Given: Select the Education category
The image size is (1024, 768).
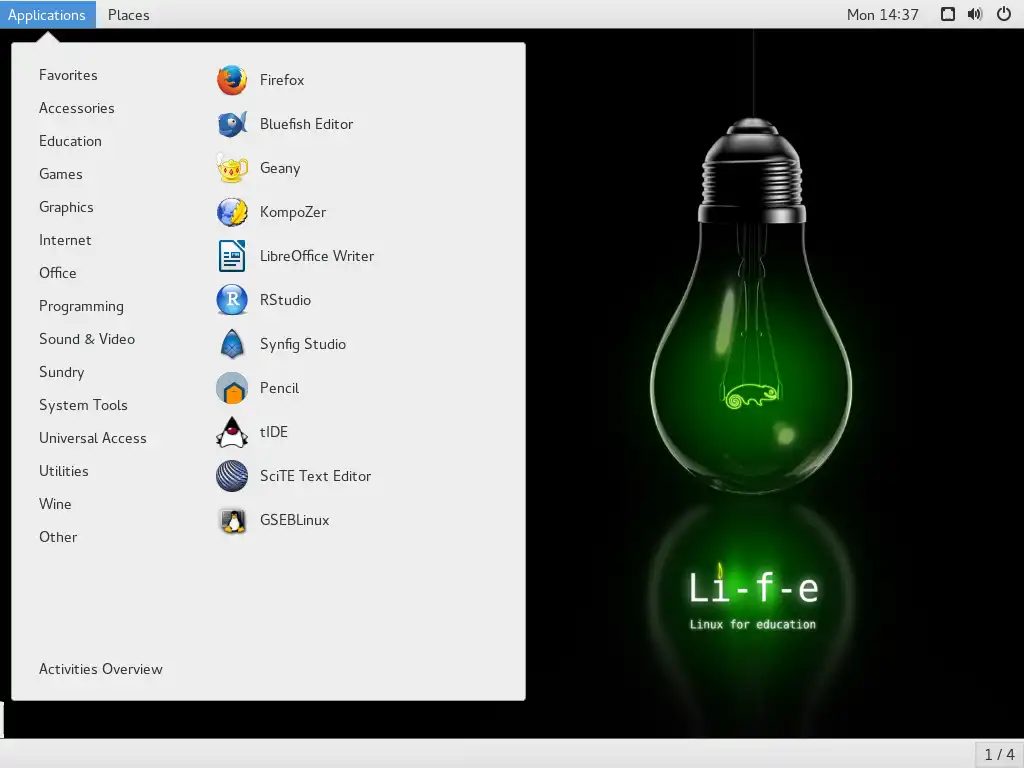Looking at the screenshot, I should point(70,141).
